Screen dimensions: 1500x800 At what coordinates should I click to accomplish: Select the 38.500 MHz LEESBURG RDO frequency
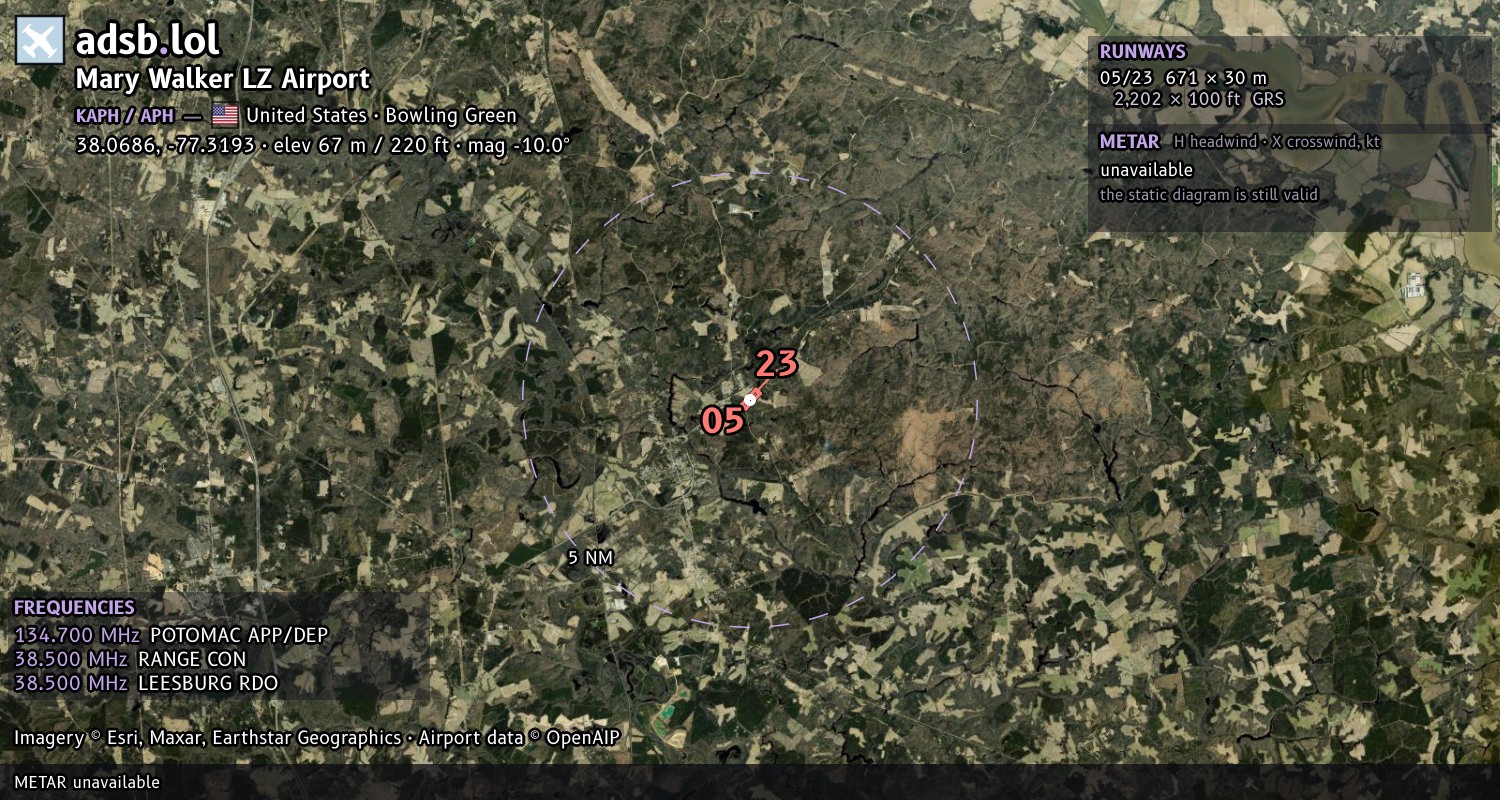tap(146, 684)
